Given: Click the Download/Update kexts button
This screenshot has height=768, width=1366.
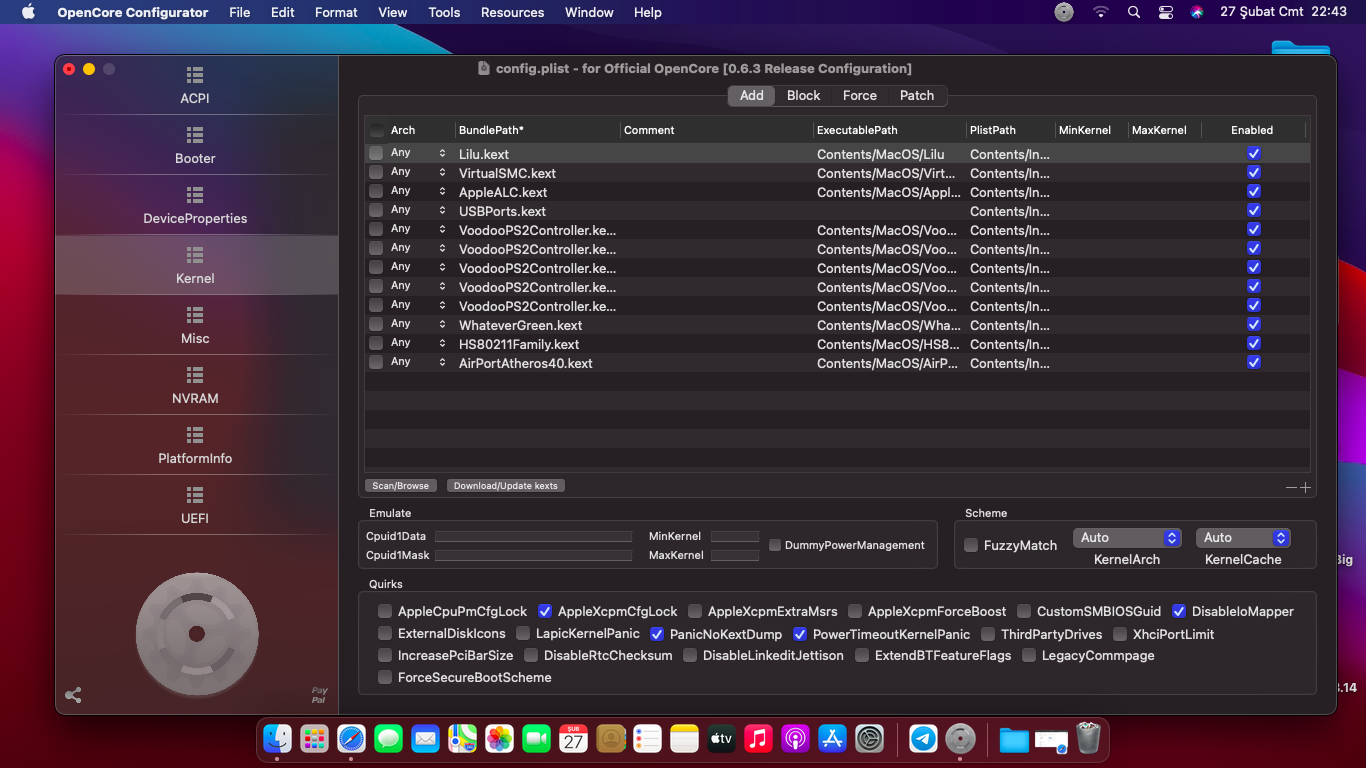Looking at the screenshot, I should [x=505, y=486].
